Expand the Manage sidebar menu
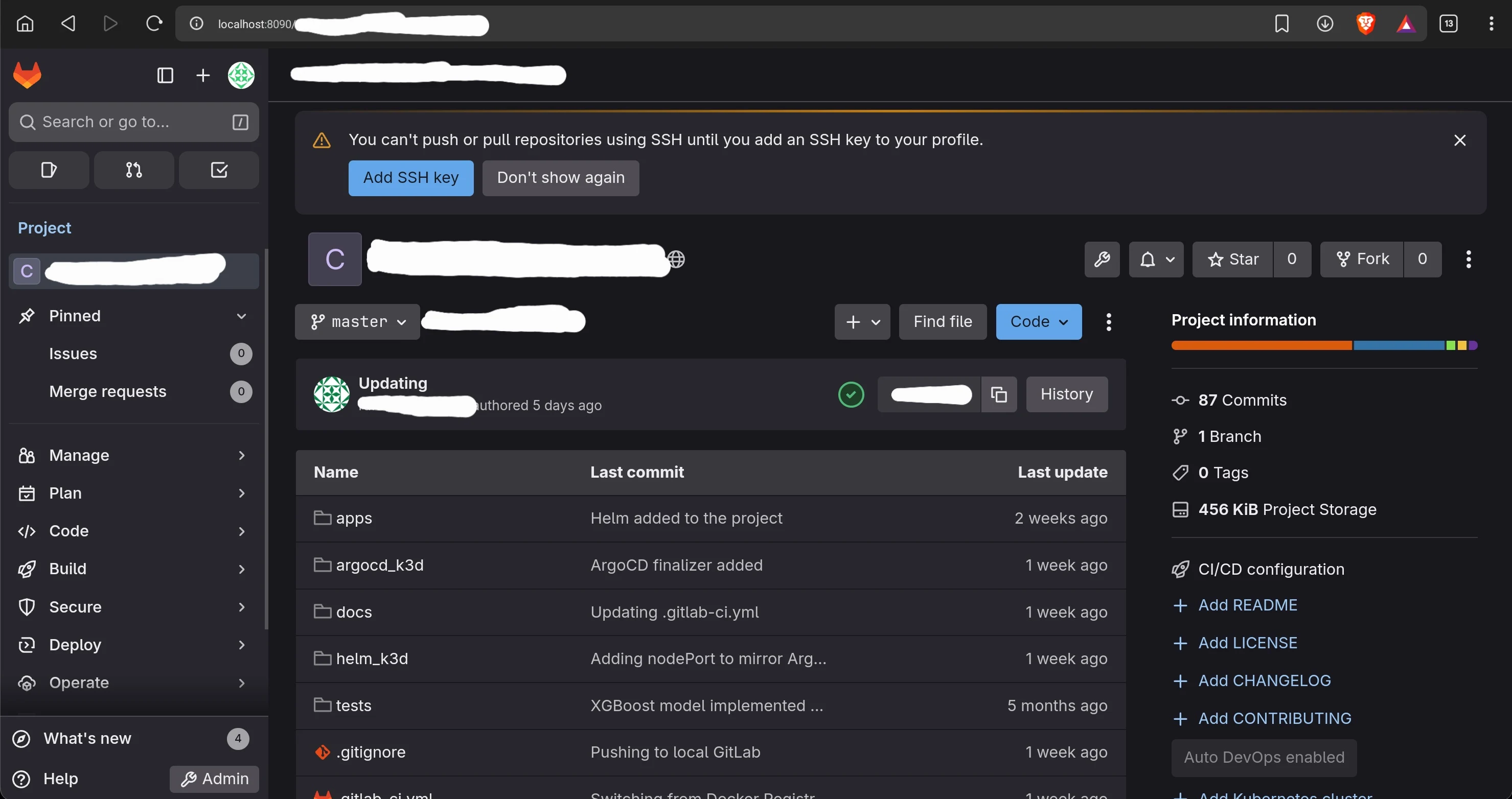This screenshot has width=1512, height=799. click(x=134, y=455)
